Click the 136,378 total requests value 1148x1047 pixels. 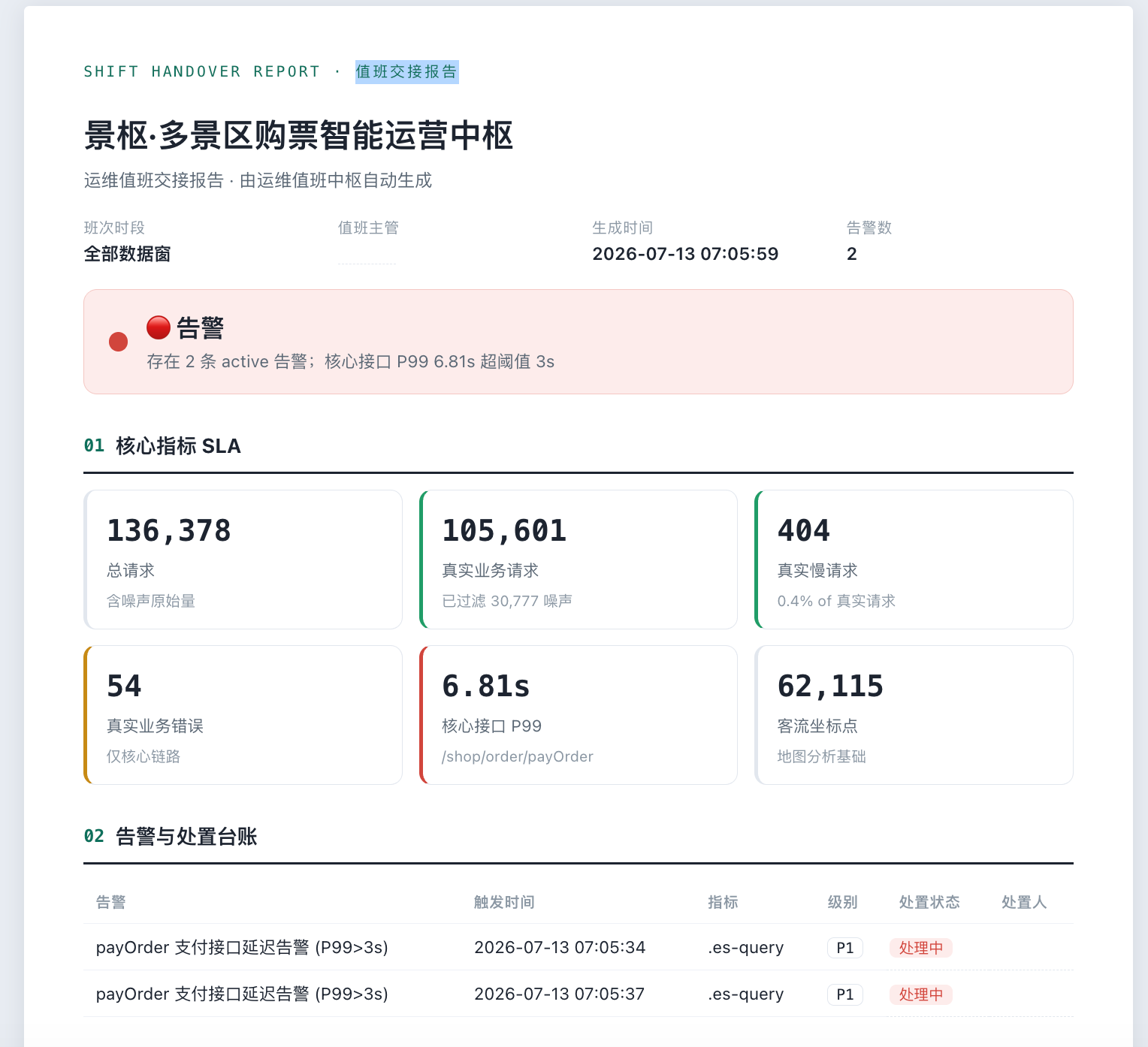pos(169,530)
